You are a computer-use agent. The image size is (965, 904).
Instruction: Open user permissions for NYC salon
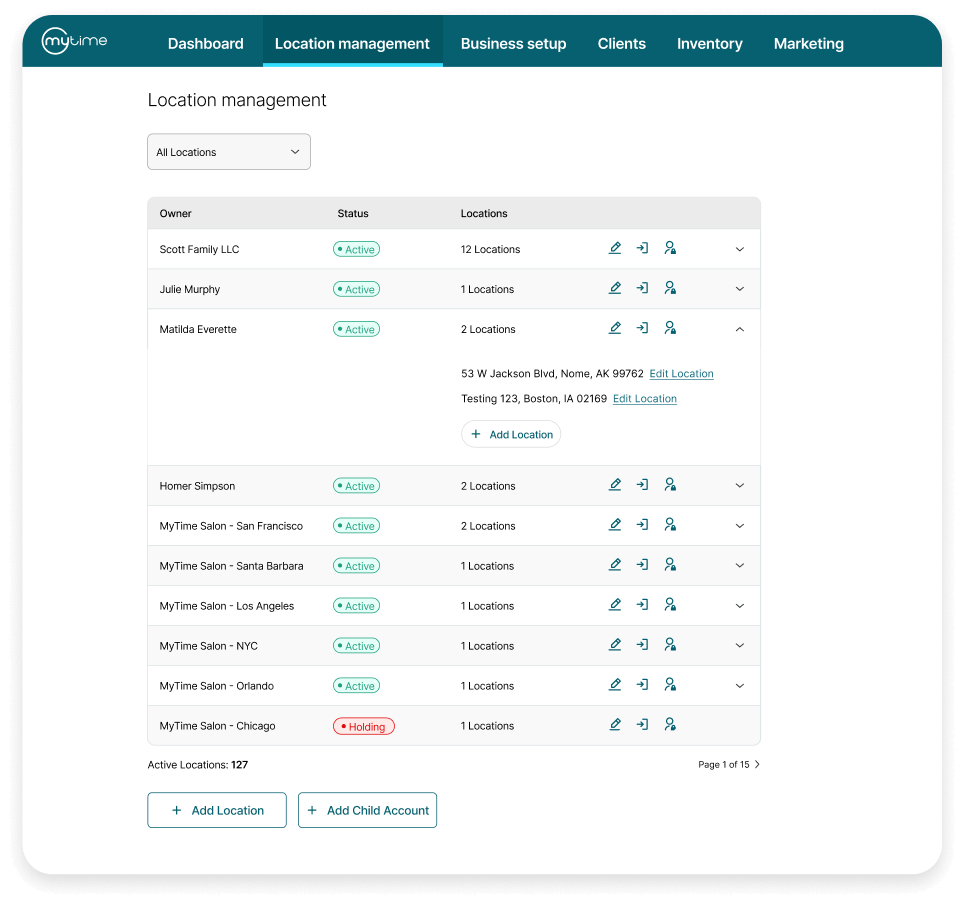click(670, 645)
